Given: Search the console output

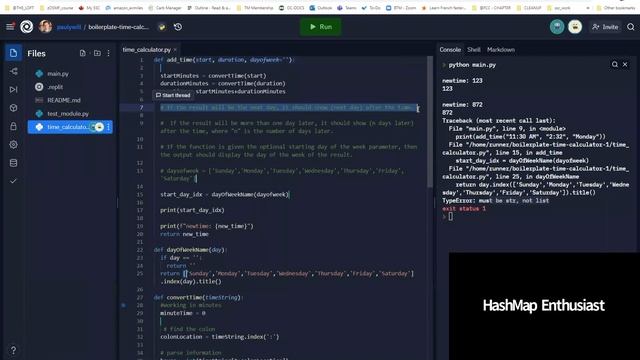Looking at the screenshot, I should 615,64.
